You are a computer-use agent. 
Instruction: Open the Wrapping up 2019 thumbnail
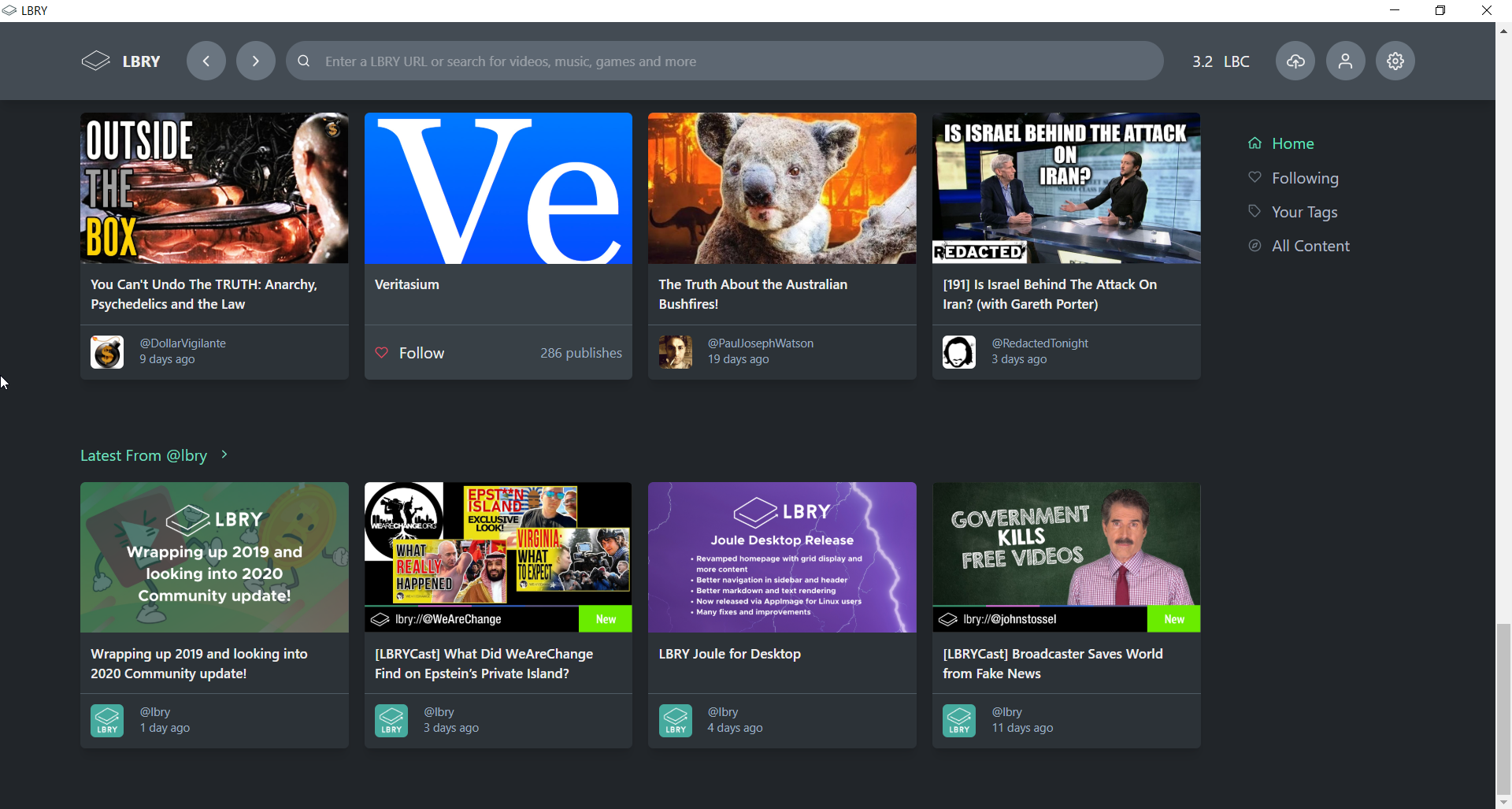click(214, 557)
